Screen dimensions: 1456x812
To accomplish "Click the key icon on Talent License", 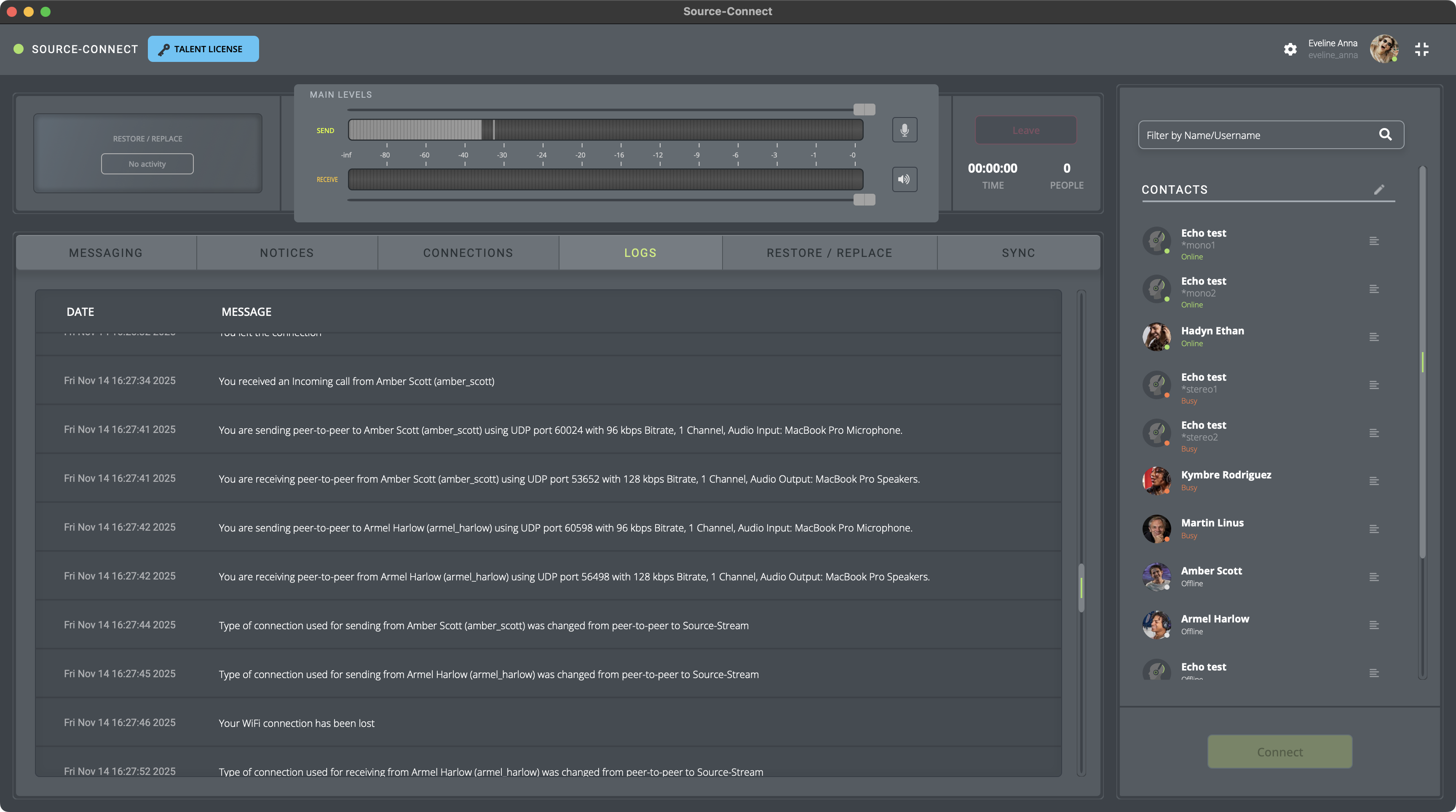I will [x=163, y=50].
